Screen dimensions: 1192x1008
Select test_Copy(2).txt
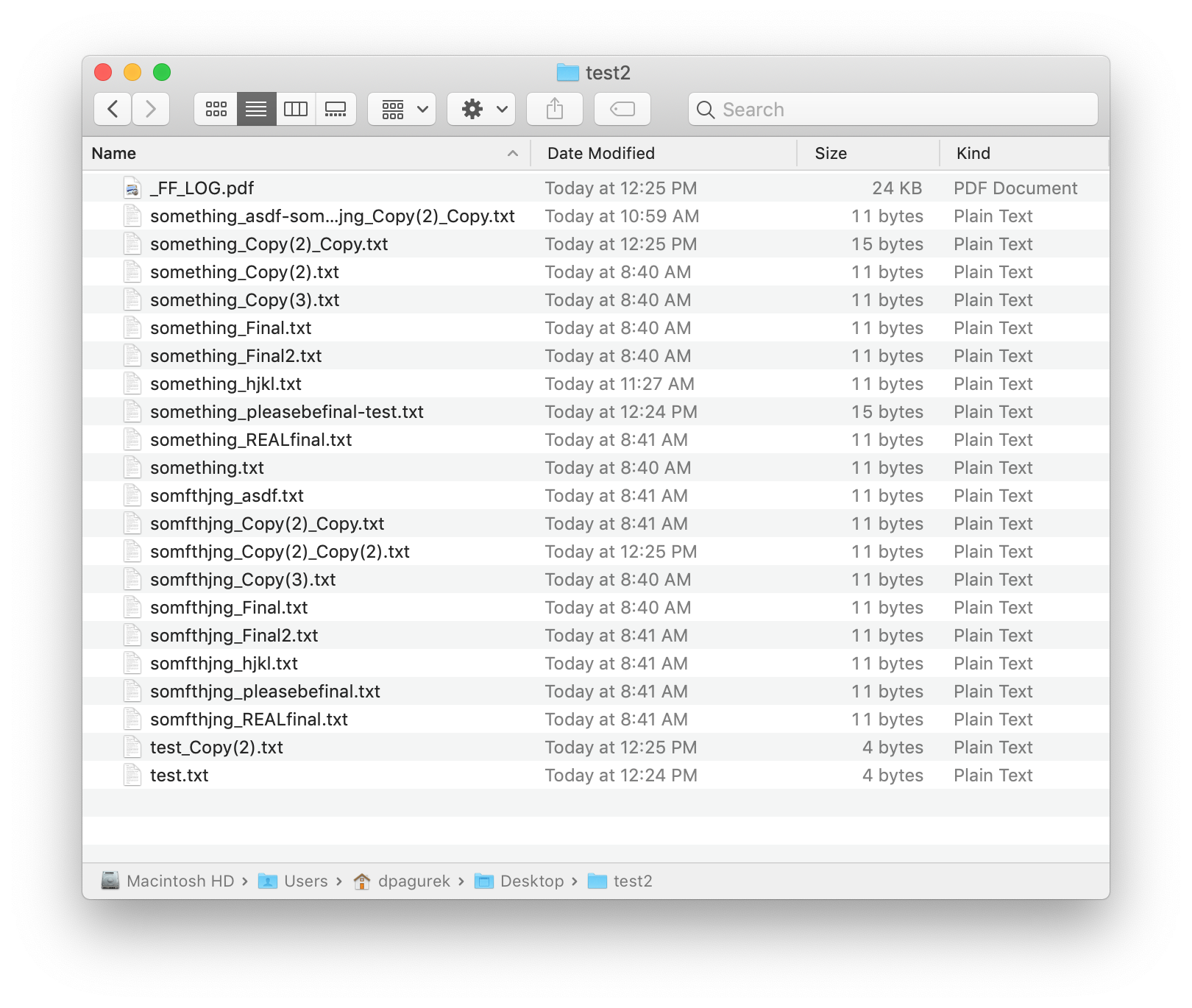click(x=216, y=748)
